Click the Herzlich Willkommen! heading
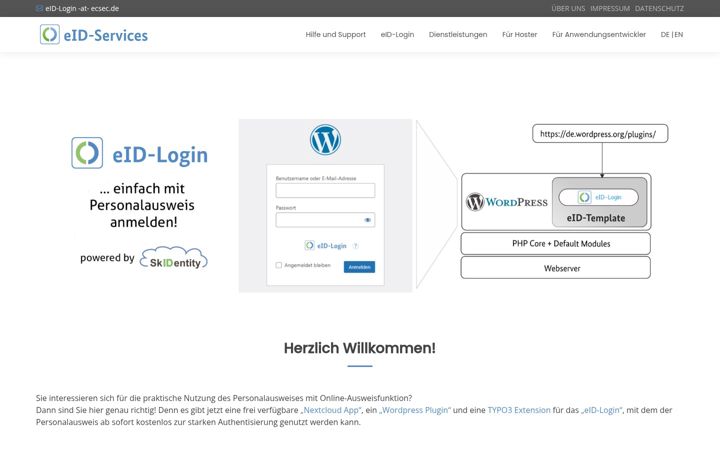Screen dimensions: 720x450 360,348
